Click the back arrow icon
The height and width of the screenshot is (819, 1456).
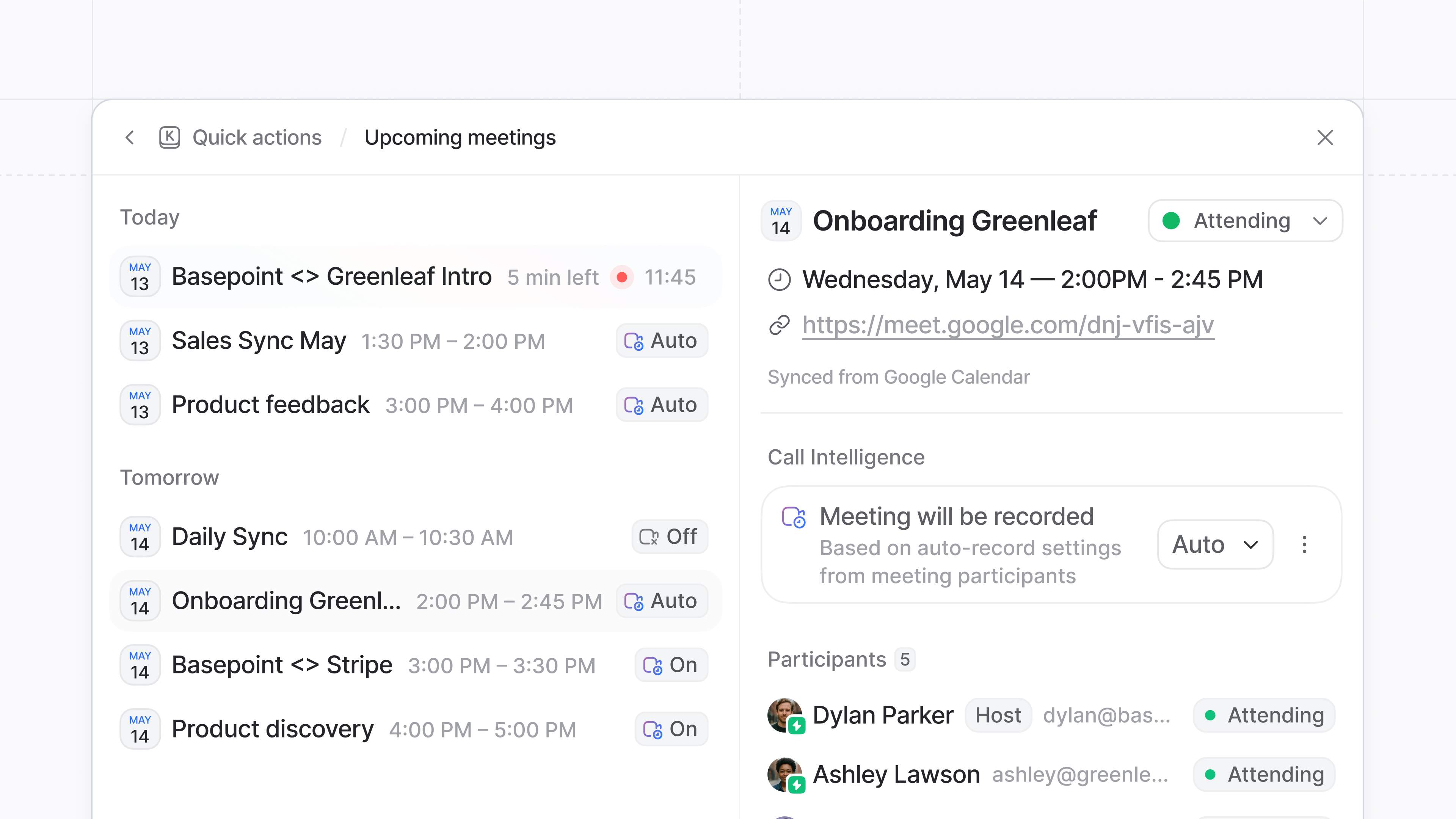point(130,137)
